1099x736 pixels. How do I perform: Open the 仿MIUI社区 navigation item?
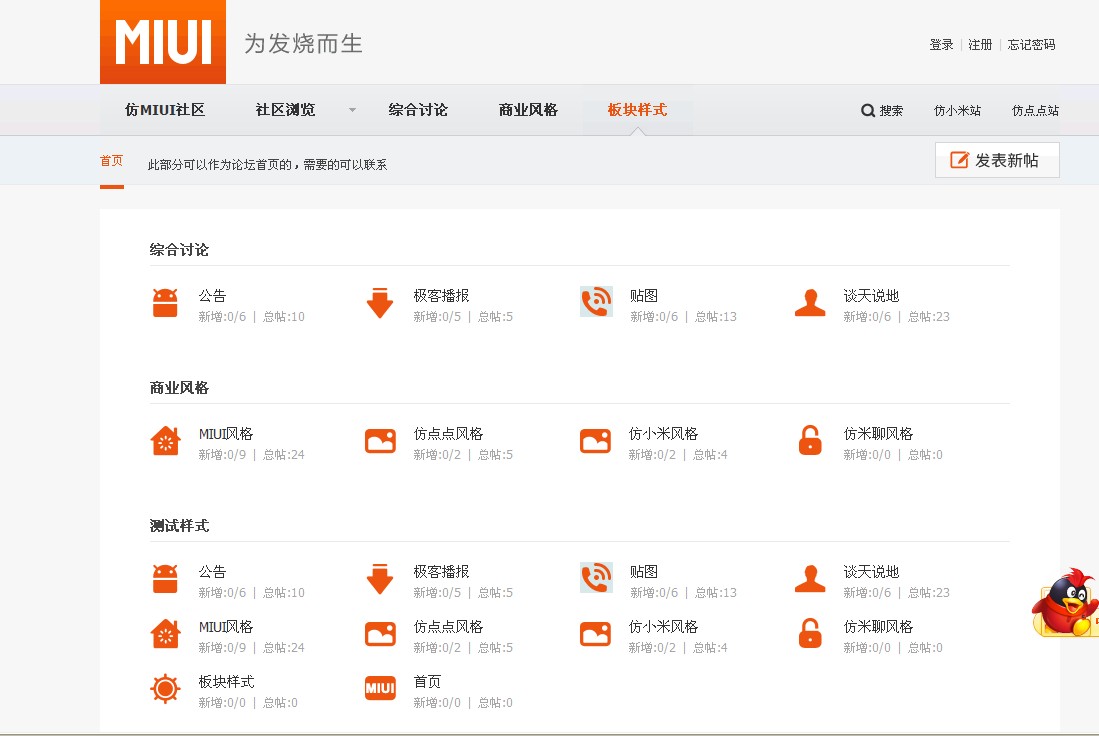tap(165, 110)
